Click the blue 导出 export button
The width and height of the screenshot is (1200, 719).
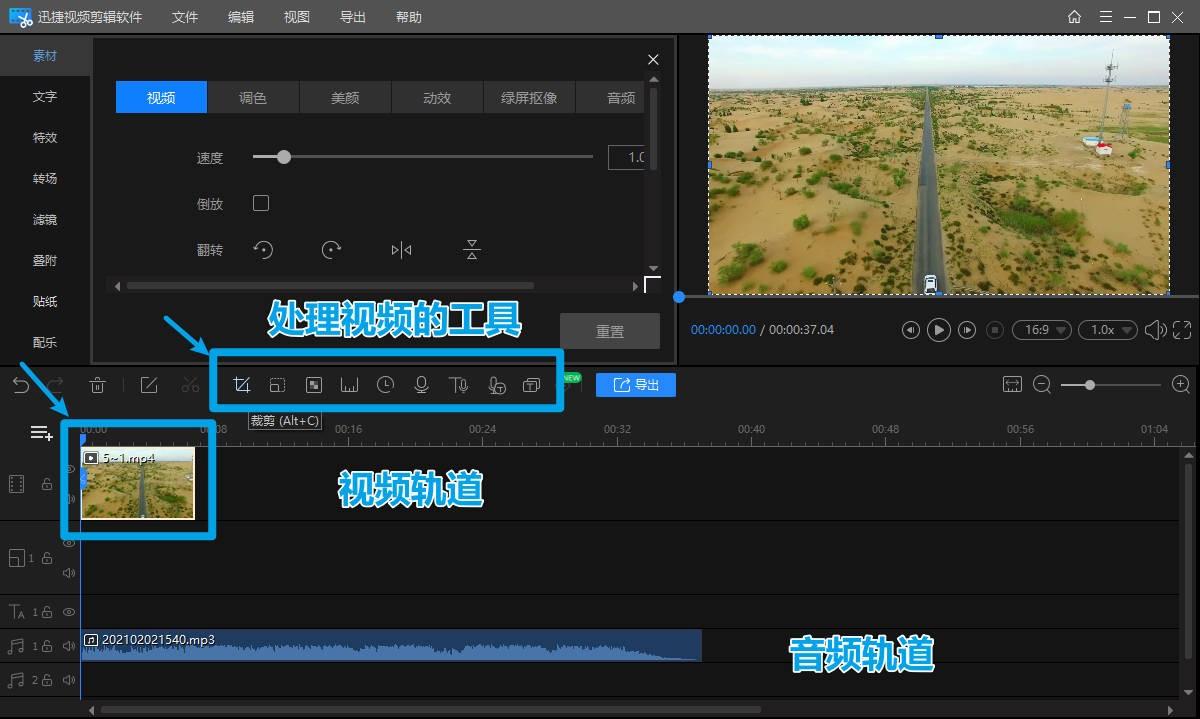tap(636, 385)
